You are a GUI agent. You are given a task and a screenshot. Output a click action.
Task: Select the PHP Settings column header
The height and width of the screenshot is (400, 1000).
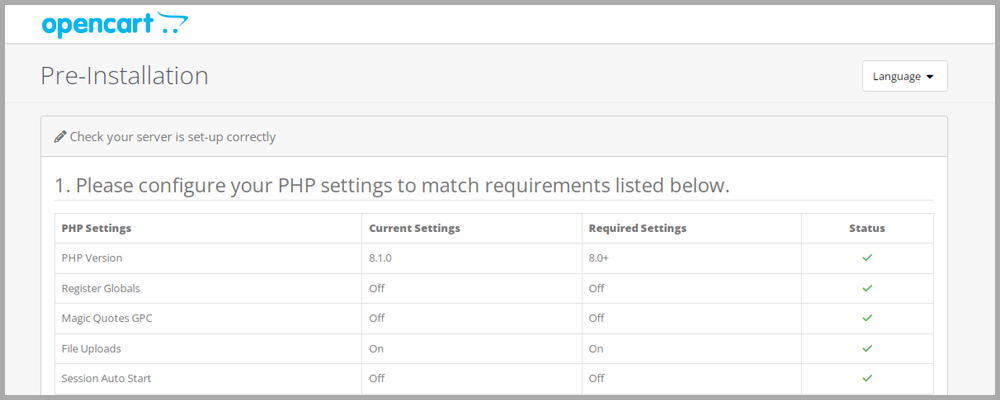pos(96,228)
